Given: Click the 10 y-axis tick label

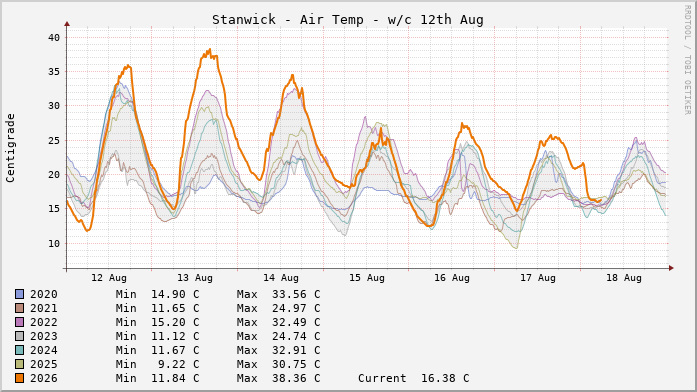Looking at the screenshot, I should click(54, 244).
